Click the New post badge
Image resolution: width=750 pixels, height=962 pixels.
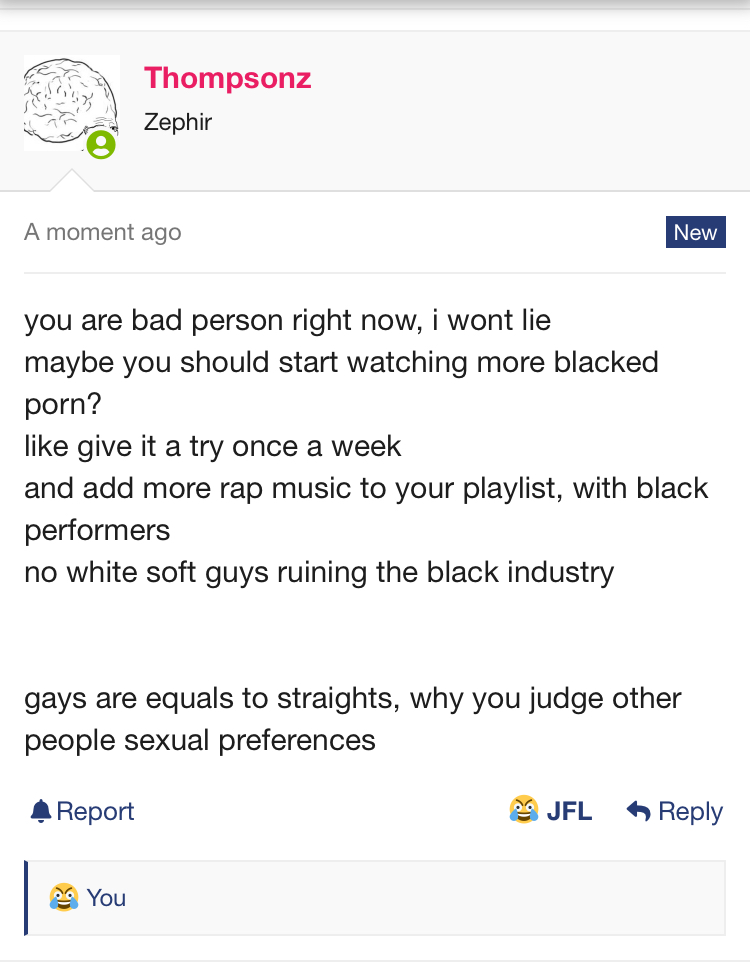(695, 232)
